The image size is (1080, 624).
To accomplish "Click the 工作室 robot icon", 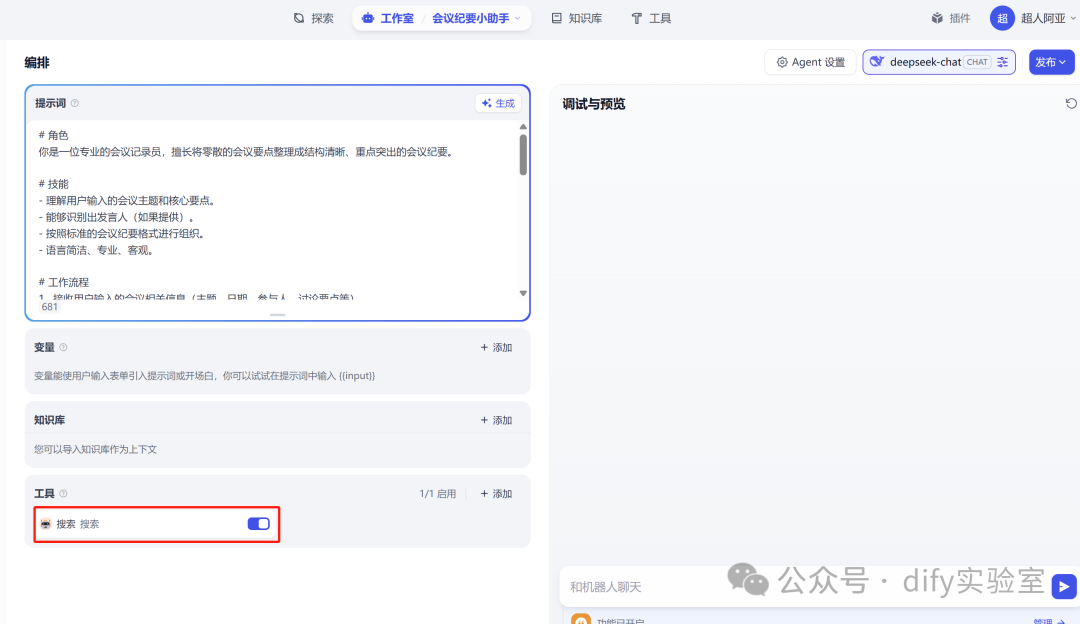I will [368, 19].
